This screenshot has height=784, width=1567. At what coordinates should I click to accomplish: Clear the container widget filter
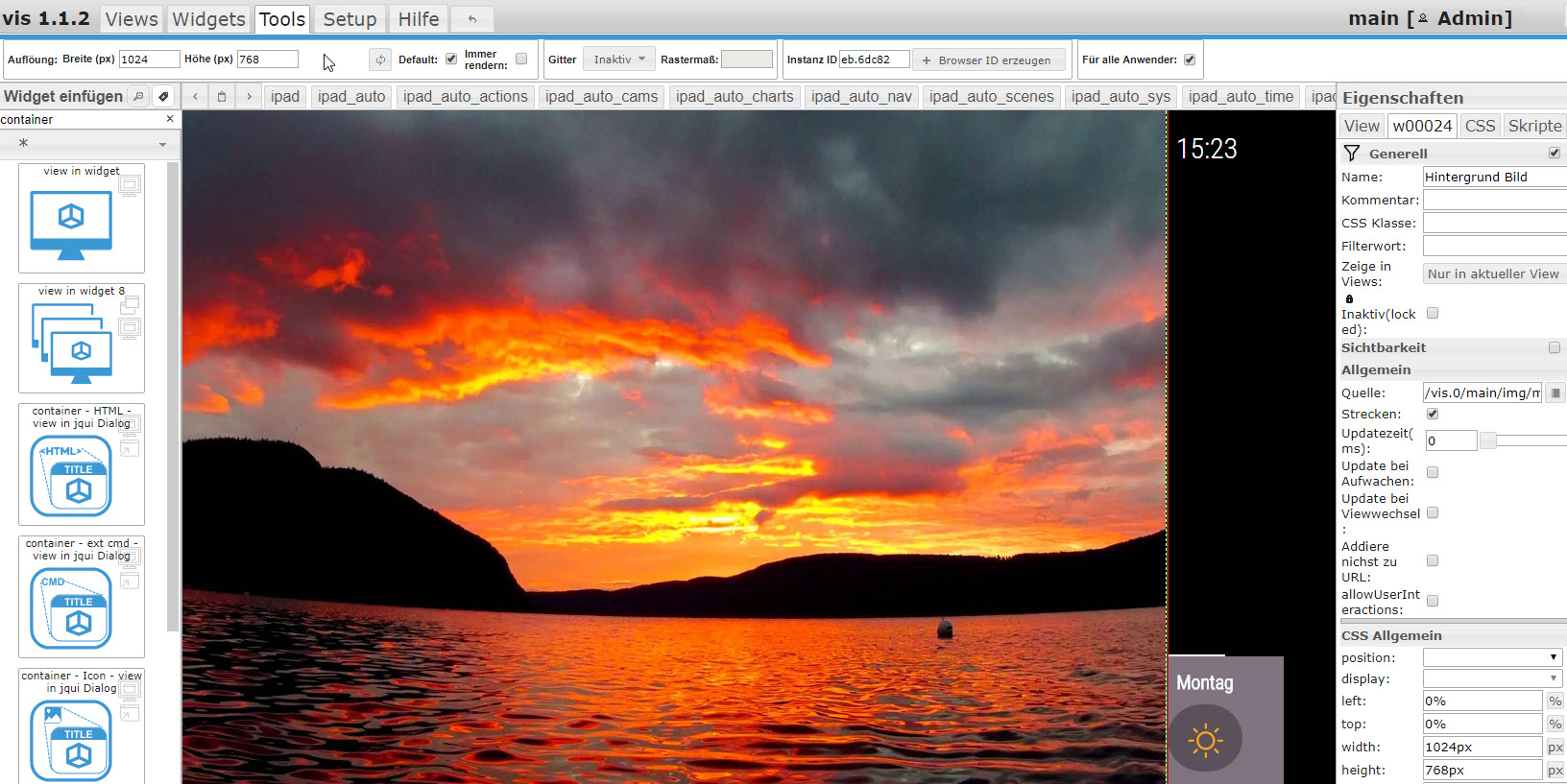(x=170, y=119)
